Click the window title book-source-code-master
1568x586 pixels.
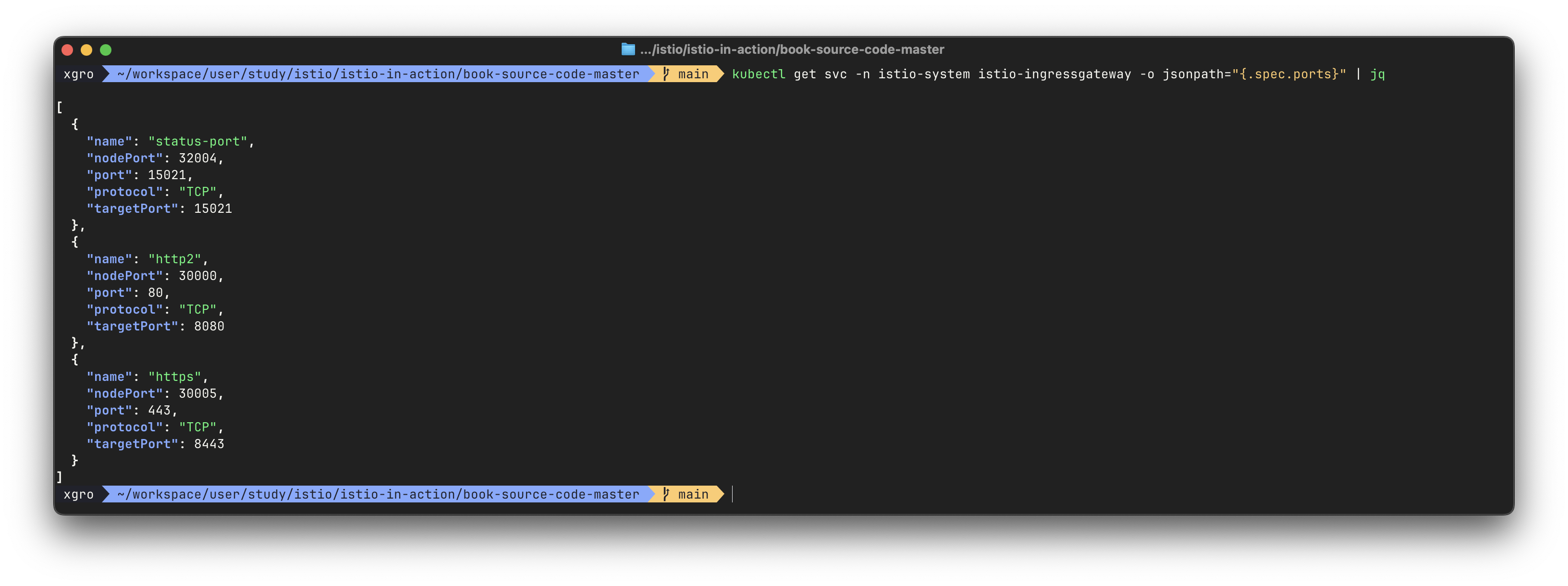tap(792, 49)
